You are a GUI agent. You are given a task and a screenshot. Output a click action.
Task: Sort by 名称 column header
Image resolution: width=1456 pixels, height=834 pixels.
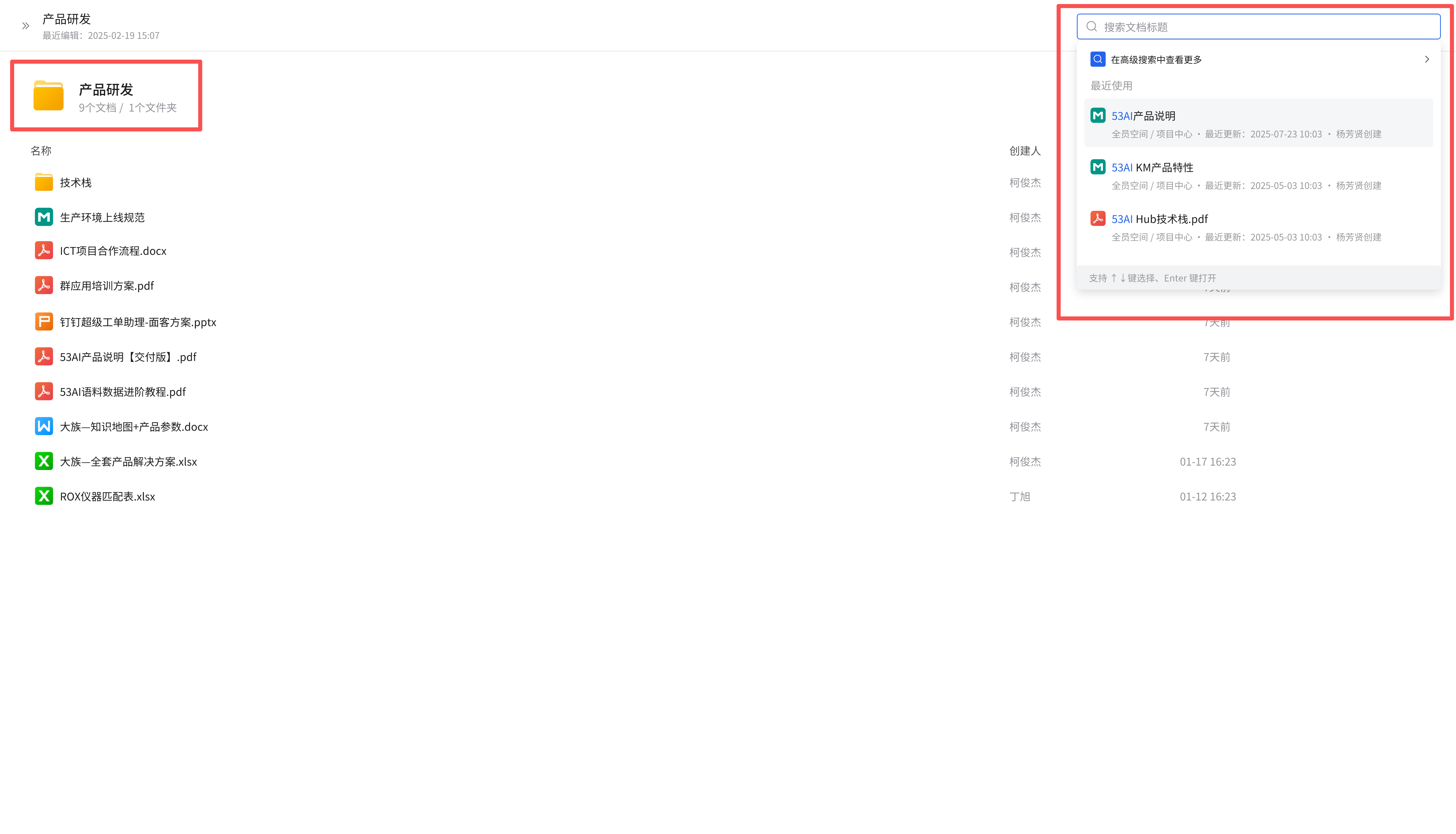point(41,151)
